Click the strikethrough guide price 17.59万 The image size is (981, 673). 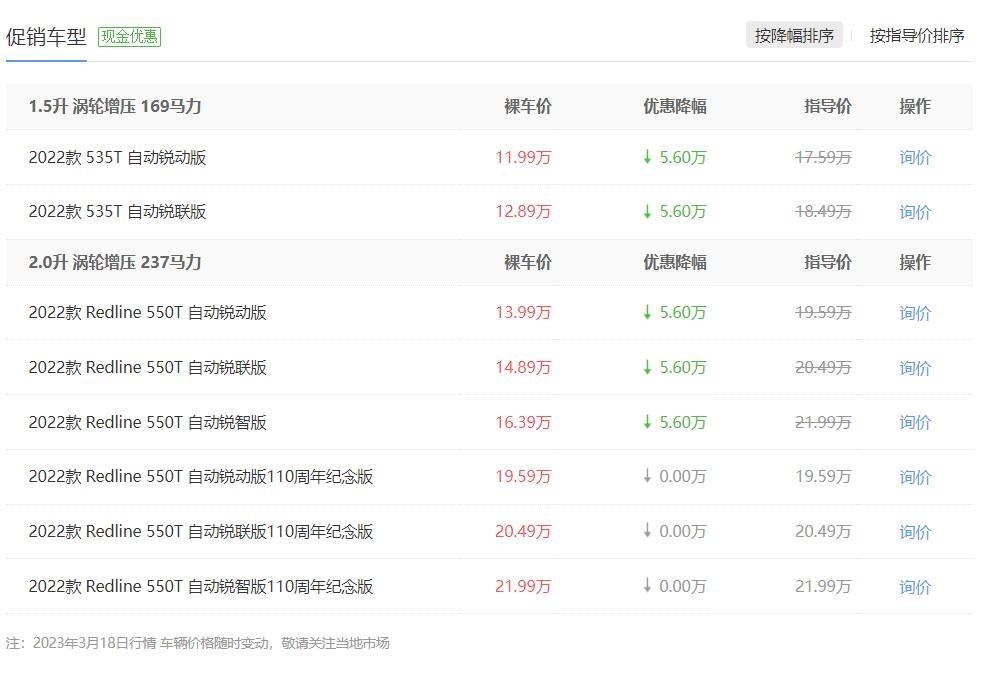click(x=824, y=157)
